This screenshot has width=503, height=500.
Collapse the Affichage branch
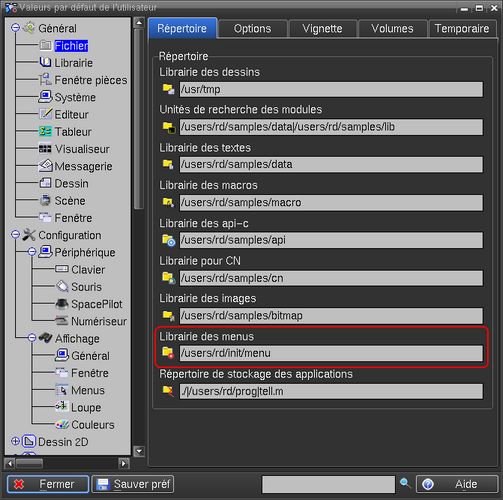32,338
